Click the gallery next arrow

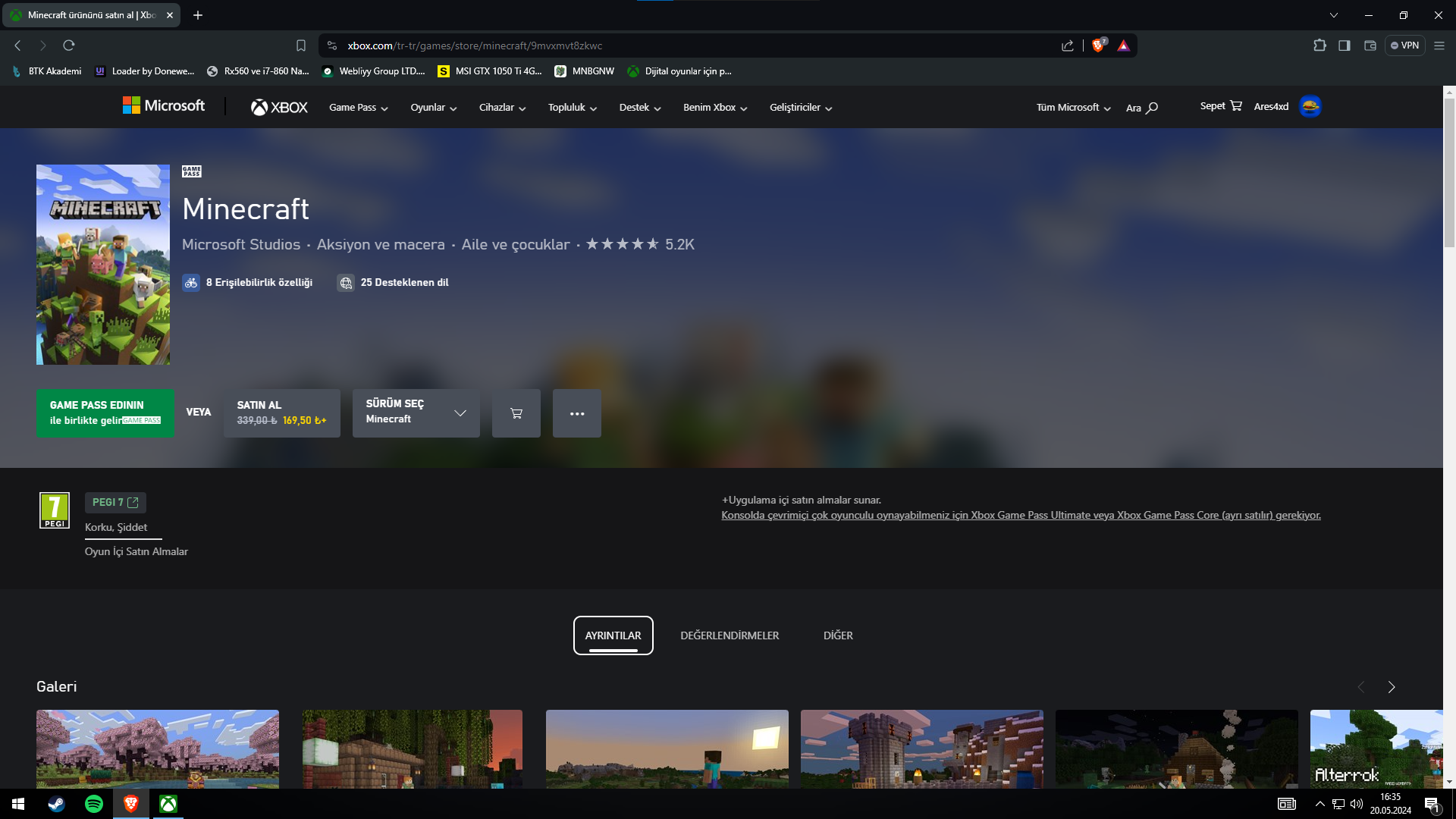[1391, 687]
